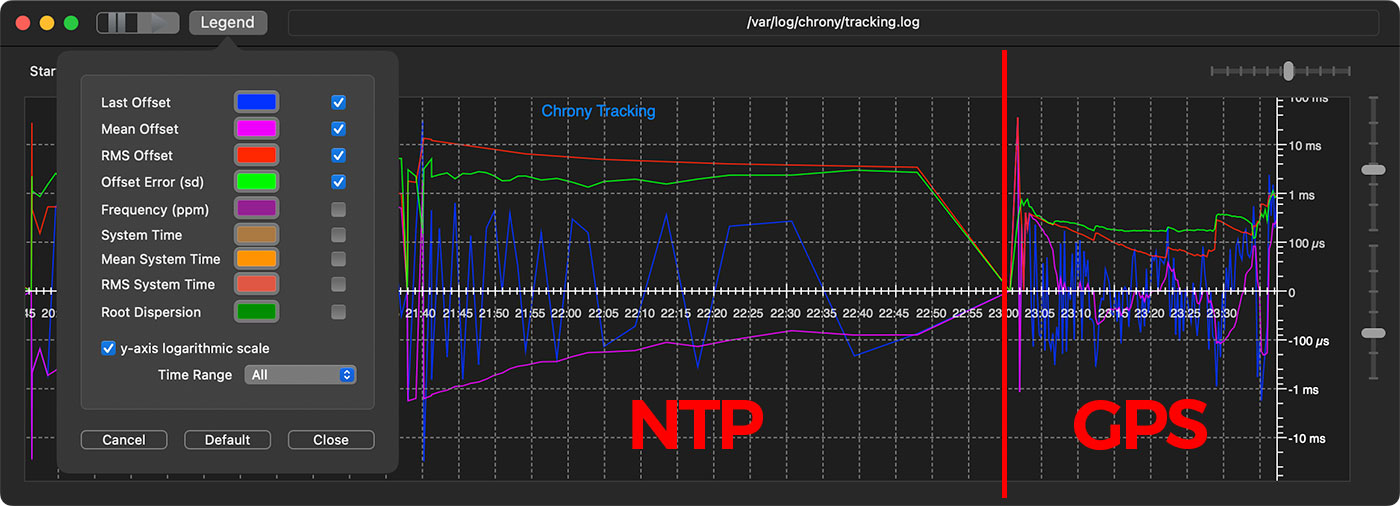Open the dark green Root Dispersion color well
This screenshot has width=1400, height=506.
256,312
